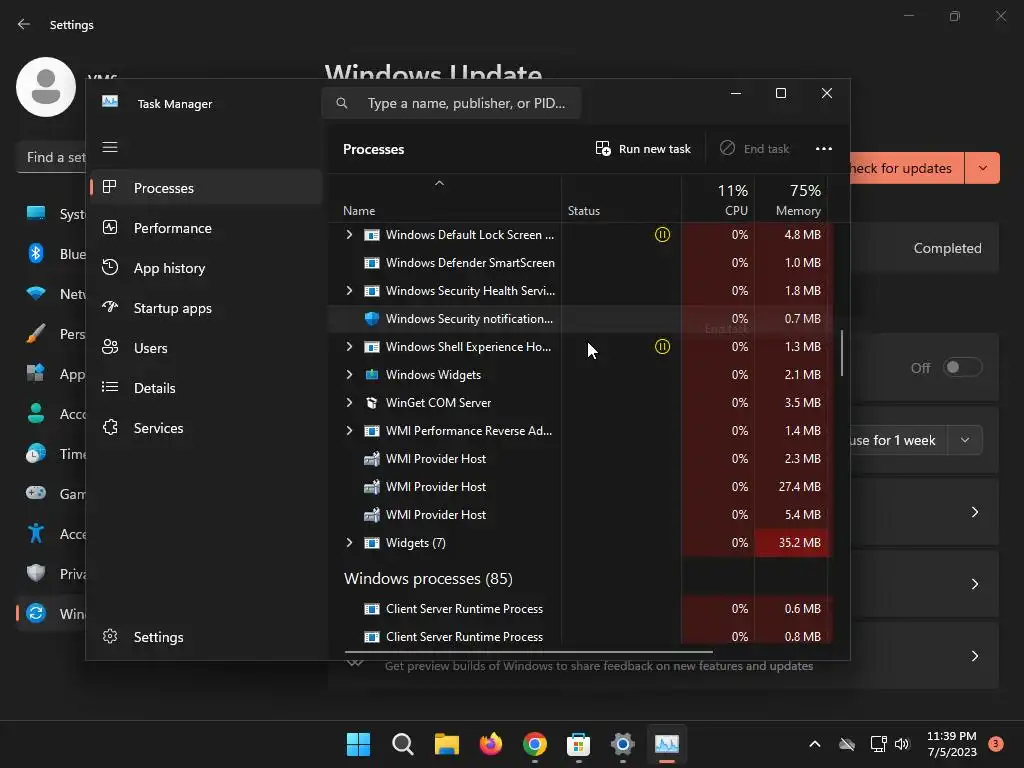Screen dimensions: 1024x768
Task: Sort by the CPU column header
Action: [718, 199]
